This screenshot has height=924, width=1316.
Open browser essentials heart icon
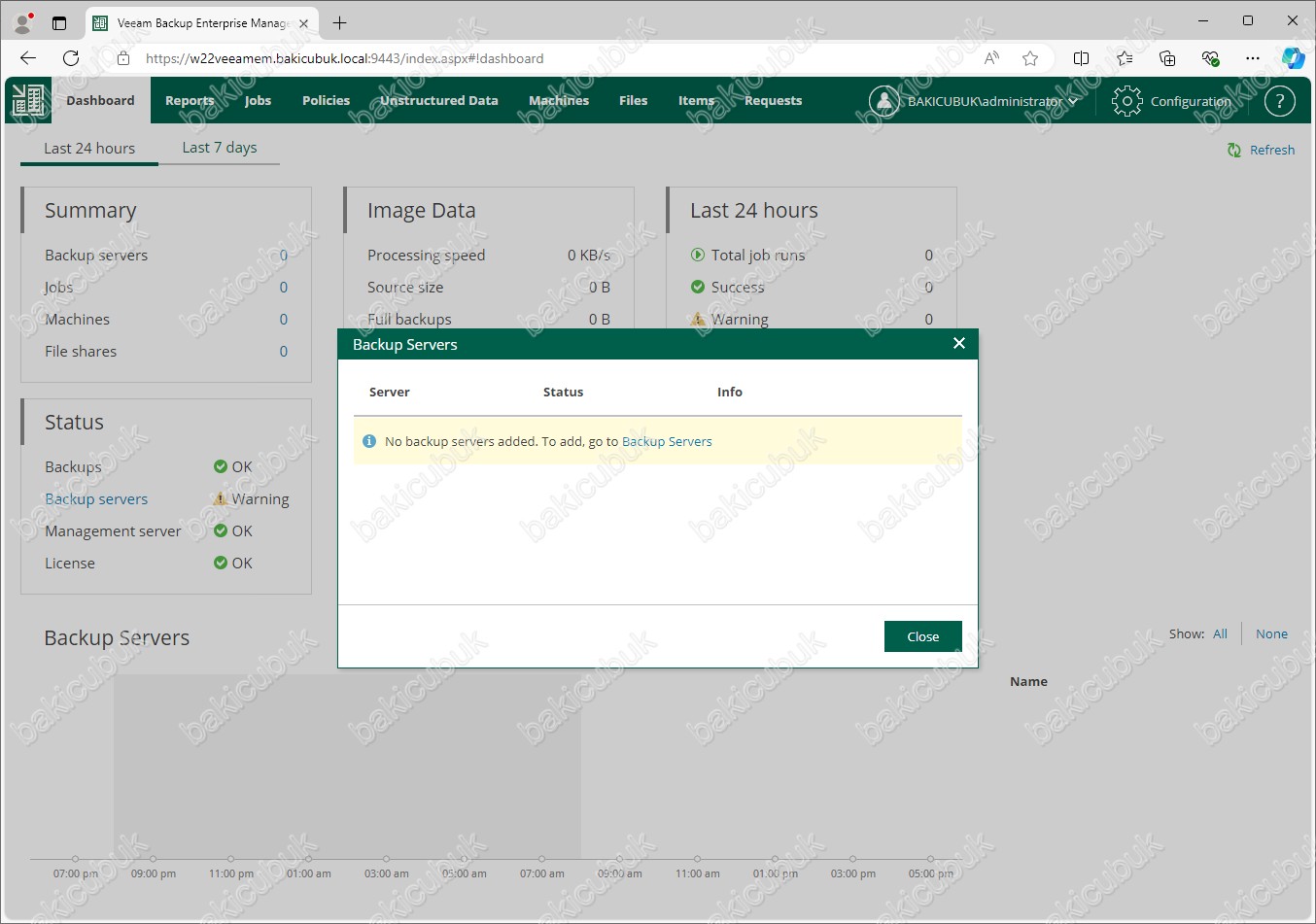pyautogui.click(x=1210, y=58)
